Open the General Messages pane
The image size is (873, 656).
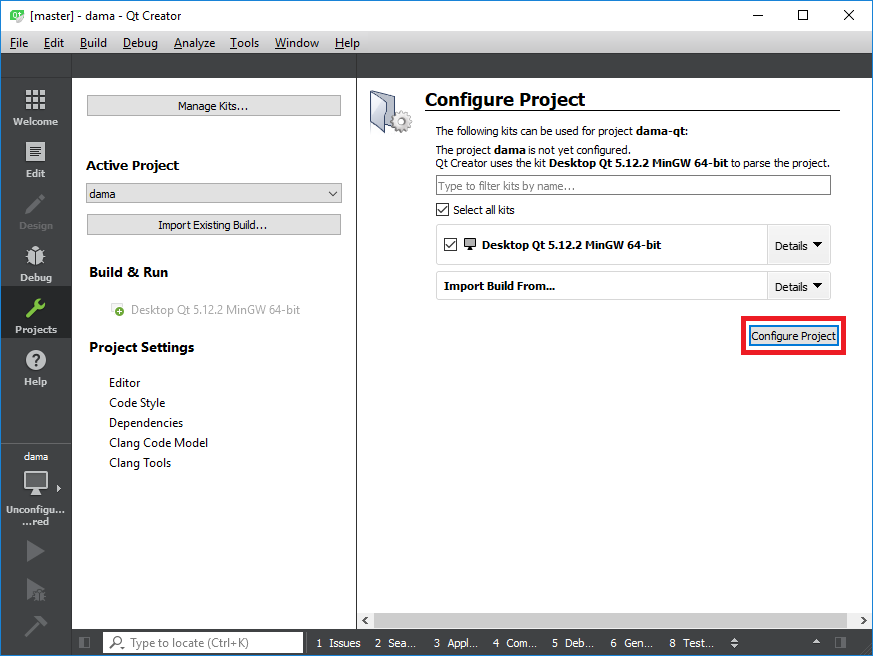(x=631, y=643)
